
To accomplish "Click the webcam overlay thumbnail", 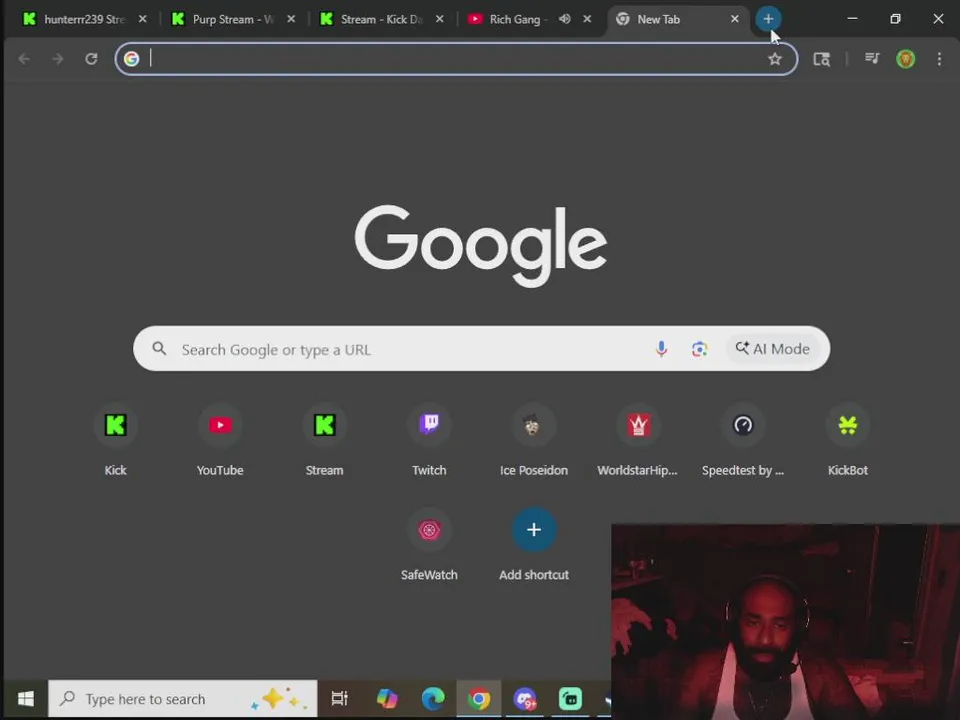I will (786, 621).
